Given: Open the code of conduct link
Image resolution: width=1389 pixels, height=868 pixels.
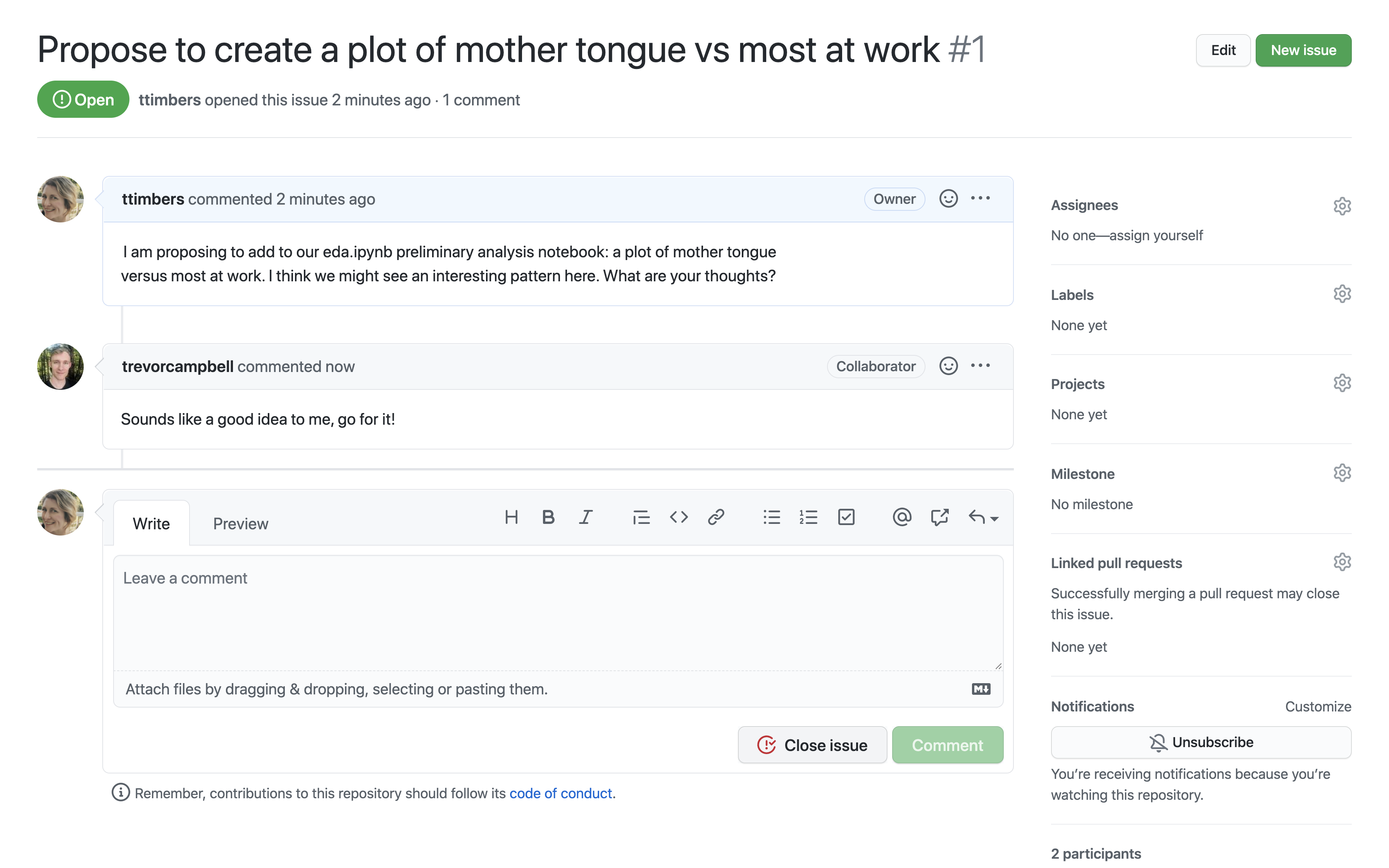Looking at the screenshot, I should [x=561, y=793].
